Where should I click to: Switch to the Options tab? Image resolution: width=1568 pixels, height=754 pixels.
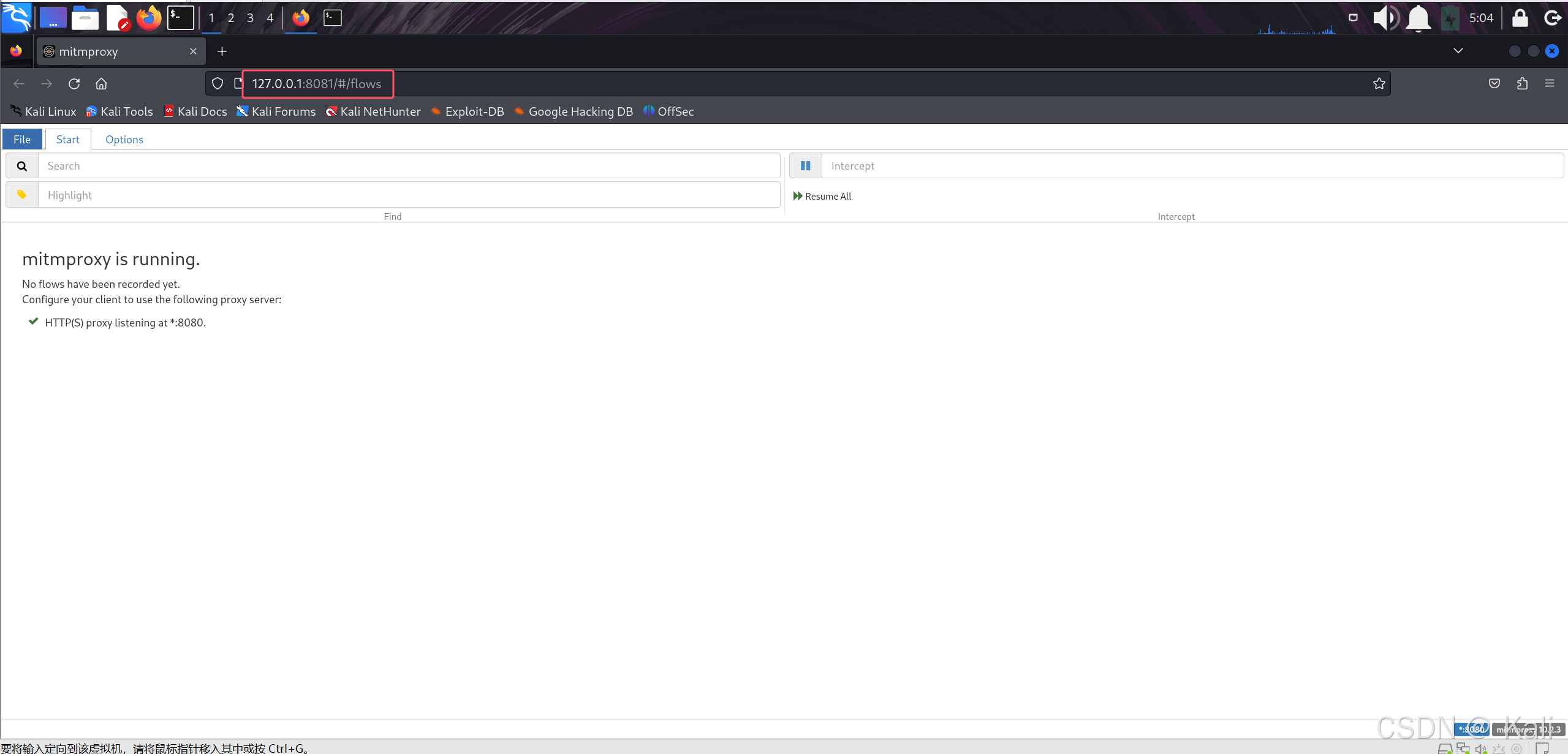(124, 139)
